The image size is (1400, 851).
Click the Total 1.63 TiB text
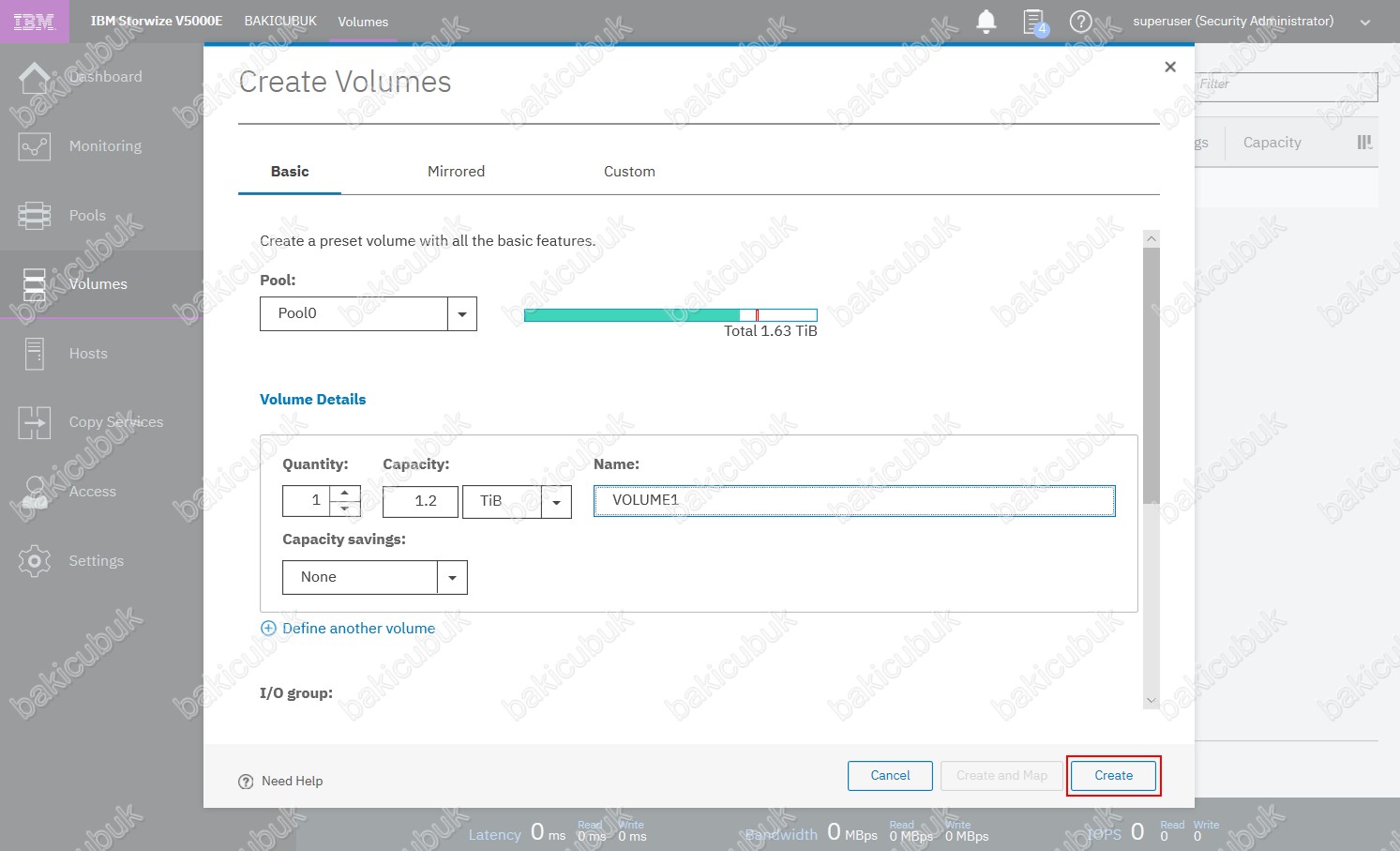tap(771, 331)
